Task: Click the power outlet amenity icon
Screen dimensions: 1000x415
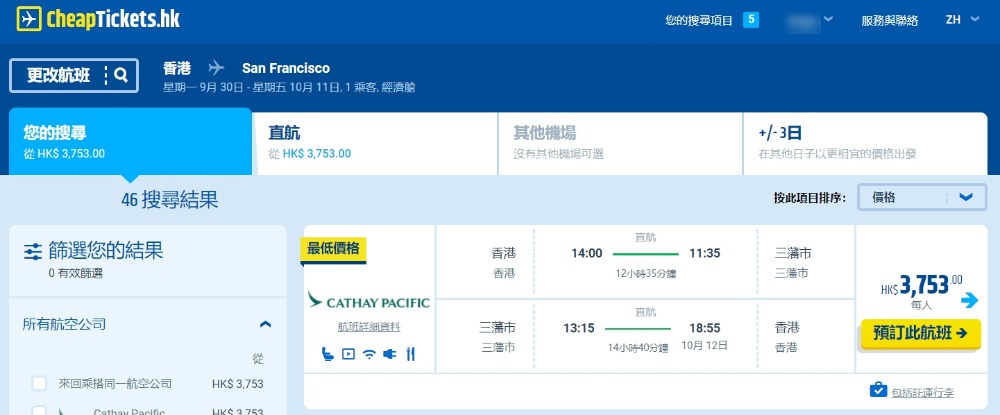Action: point(390,353)
